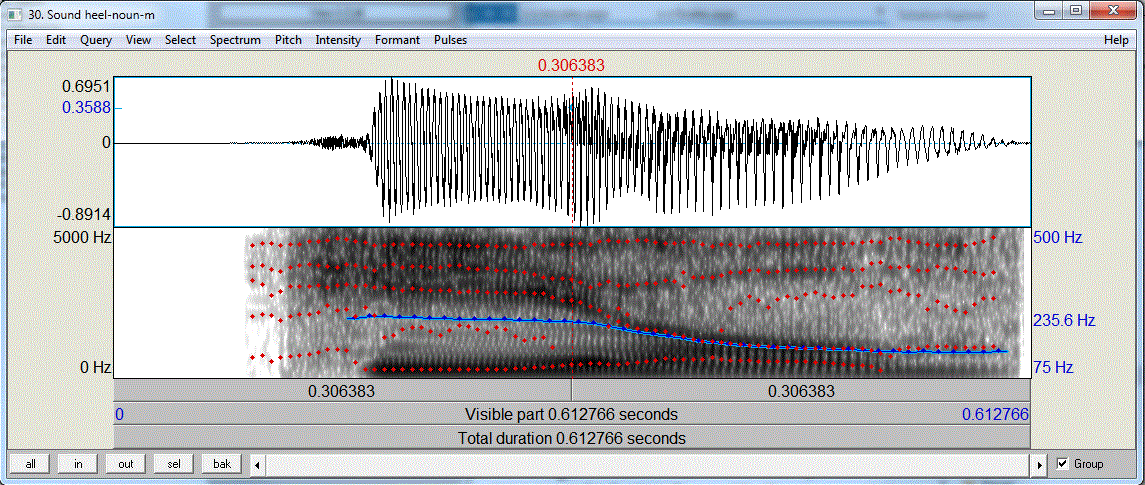Click the 'sel' zoom button
1145x485 pixels.
tap(174, 464)
